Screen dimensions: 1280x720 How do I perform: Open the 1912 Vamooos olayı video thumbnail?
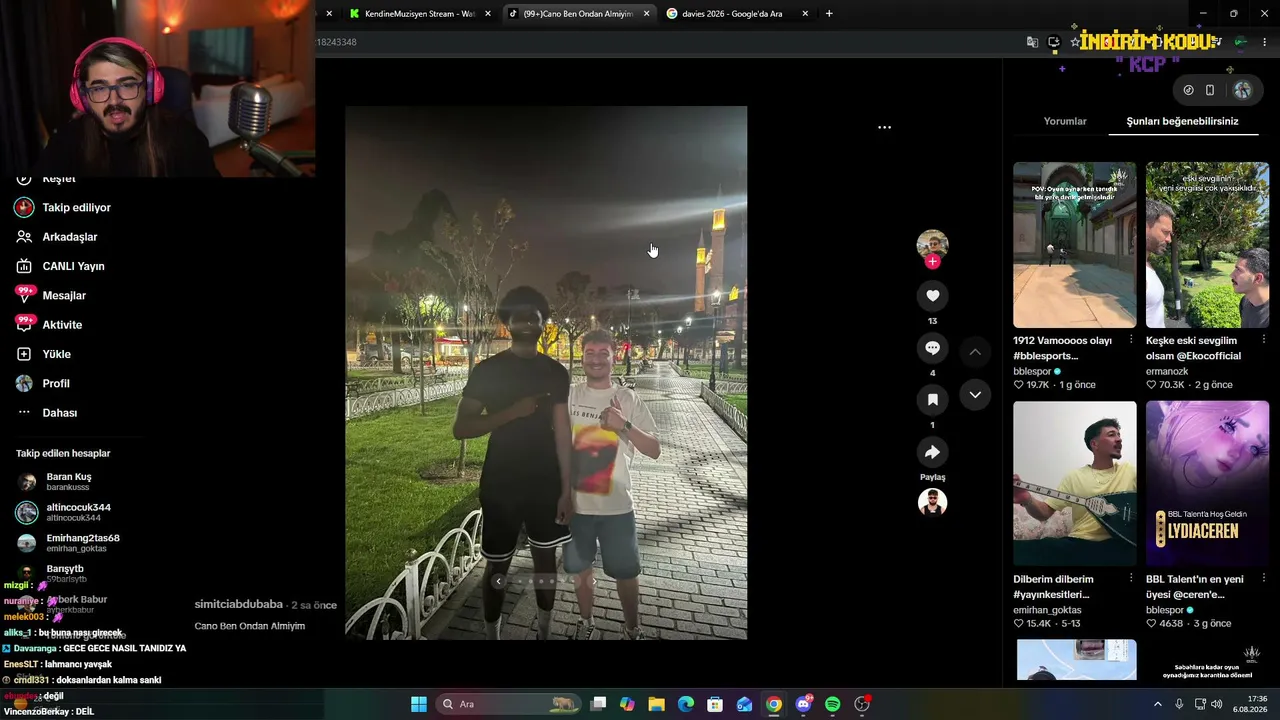[x=1075, y=245]
